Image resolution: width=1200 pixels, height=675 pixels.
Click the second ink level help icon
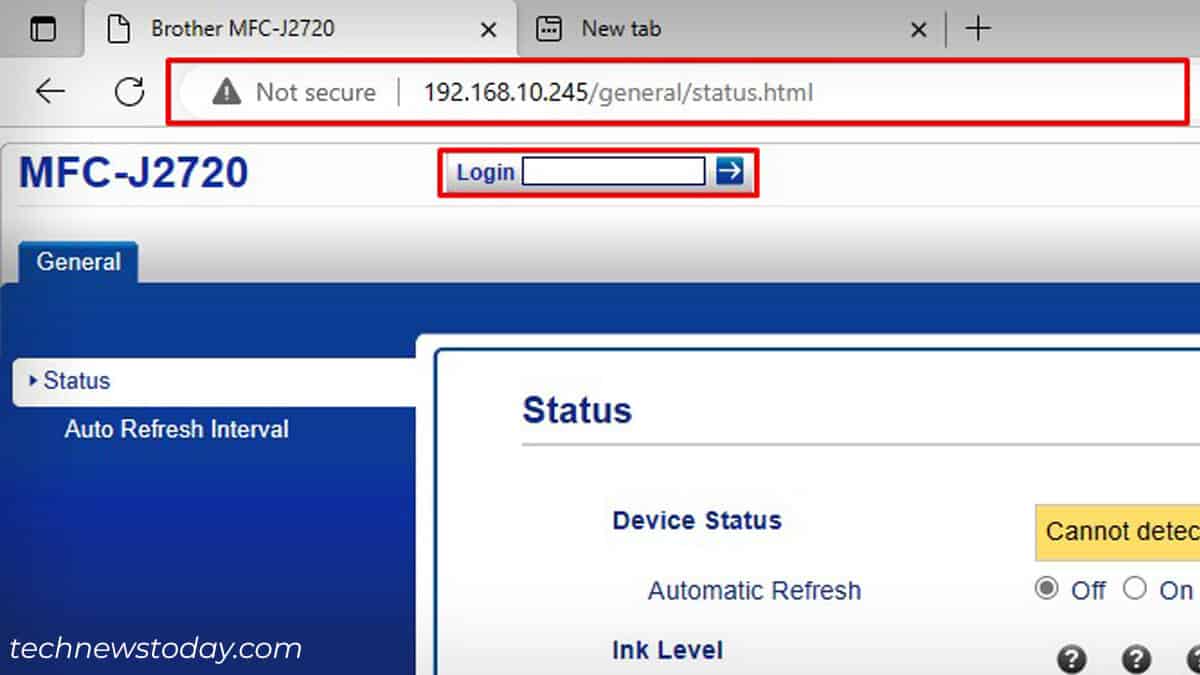(x=1136, y=660)
